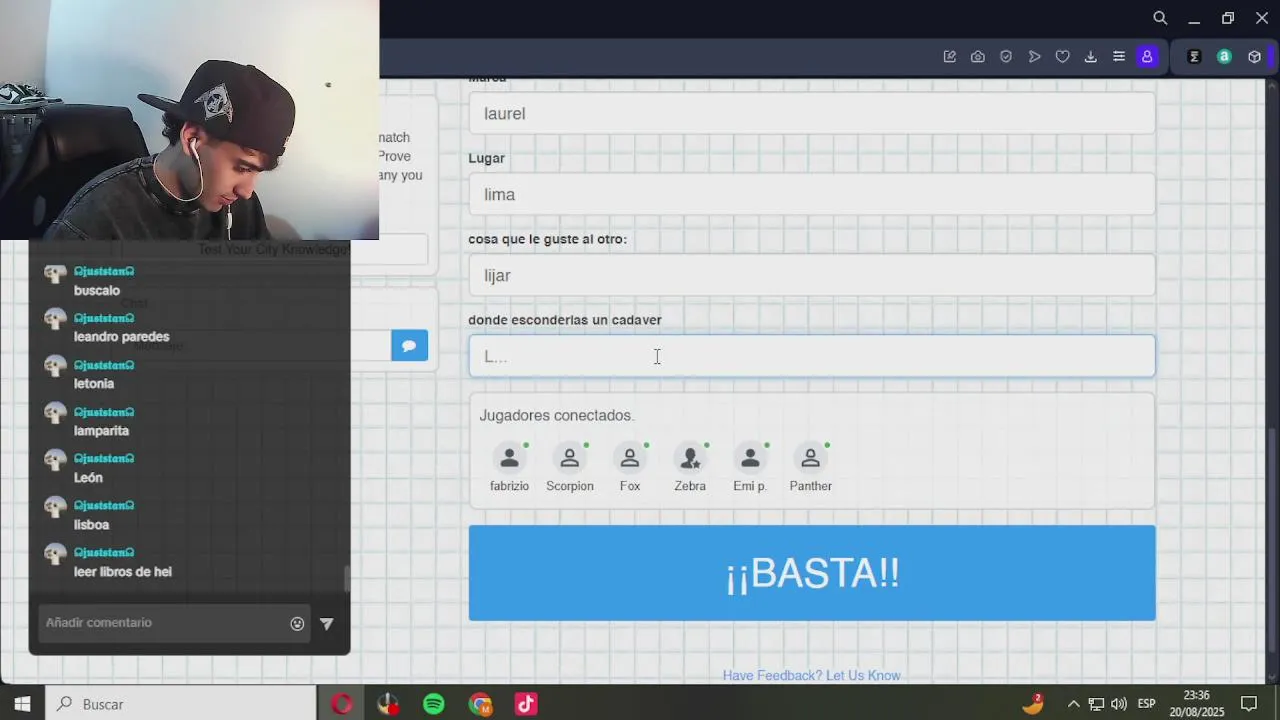
Task: Click the orange tray icon with badge 2
Action: pos(1033,704)
